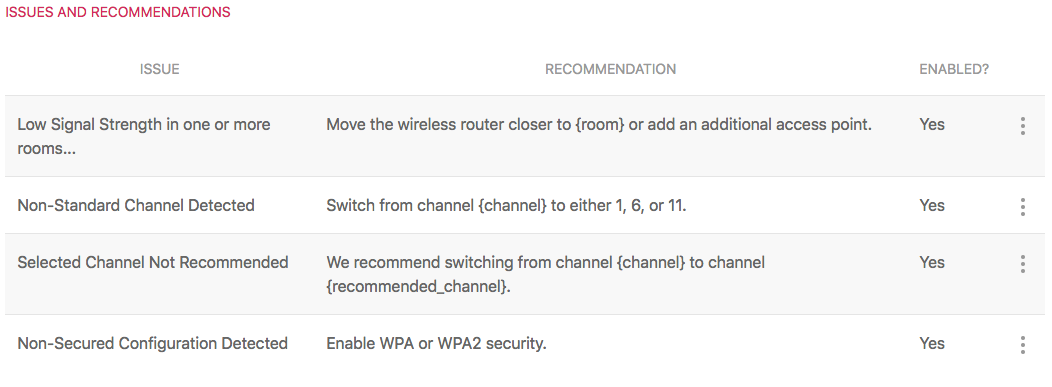
Task: Click the ISSUES AND RECOMMENDATIONS heading
Action: pyautogui.click(x=117, y=12)
